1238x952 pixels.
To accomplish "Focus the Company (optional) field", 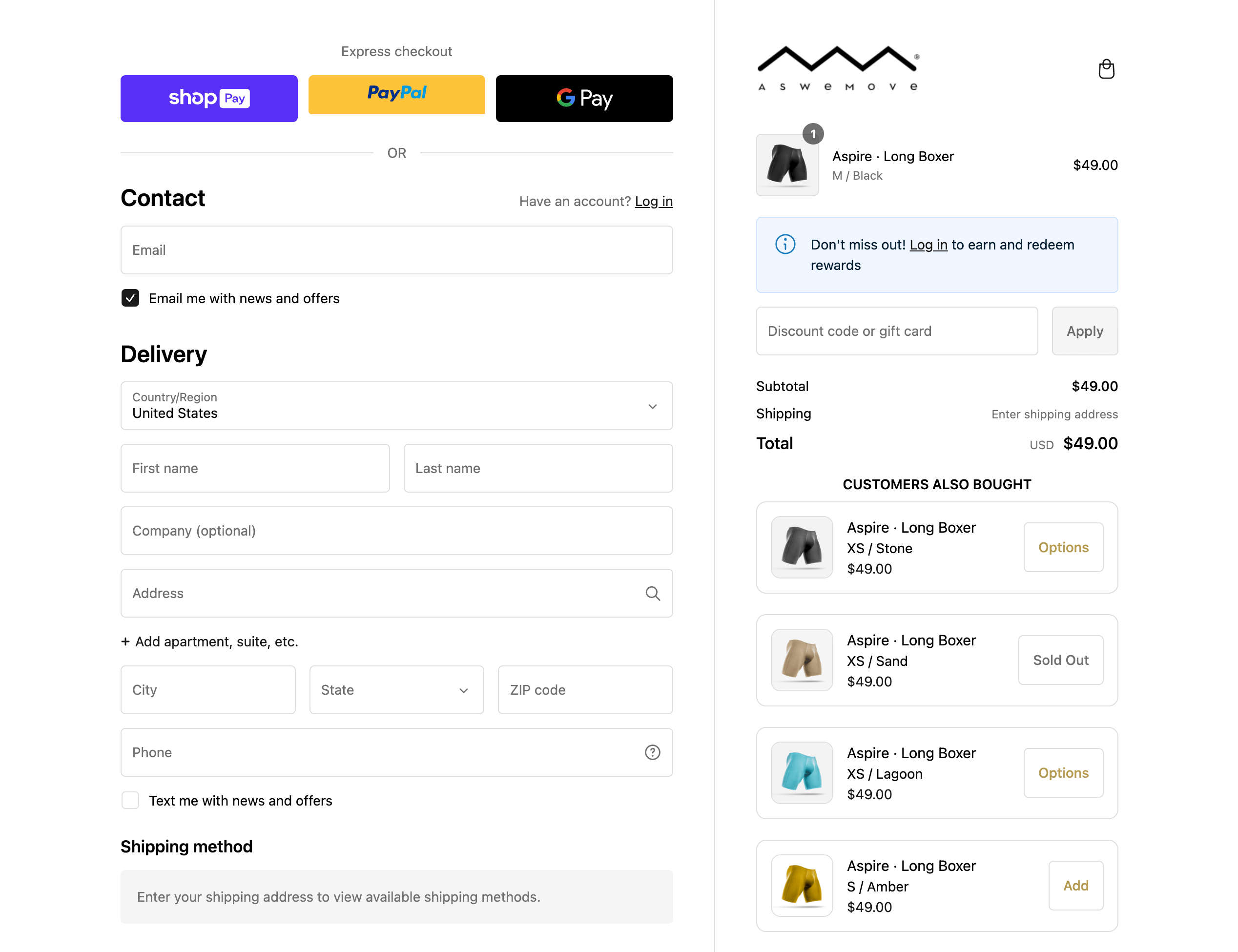I will pos(396,530).
